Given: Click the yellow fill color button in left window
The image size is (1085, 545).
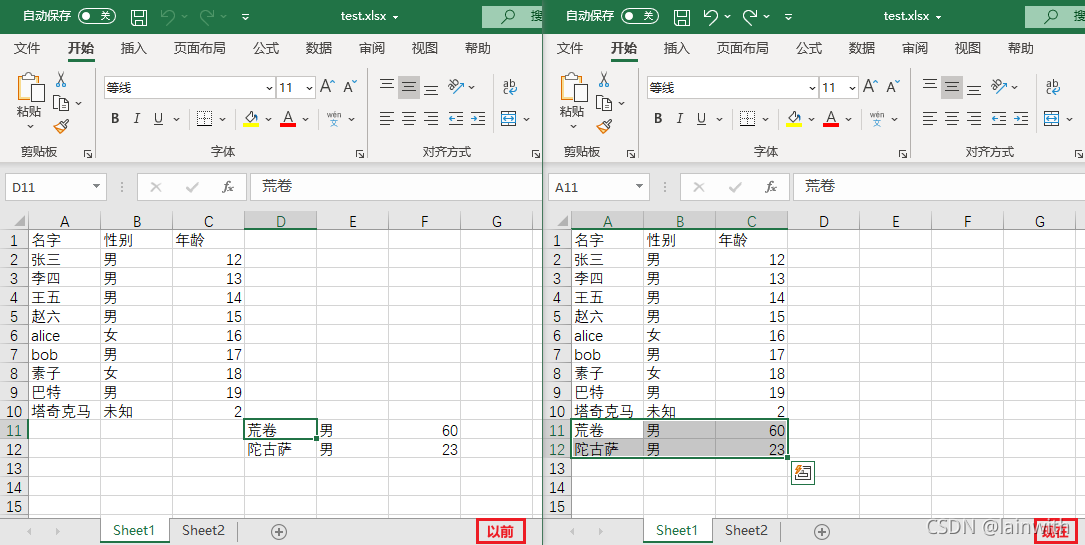Looking at the screenshot, I should pyautogui.click(x=250, y=119).
